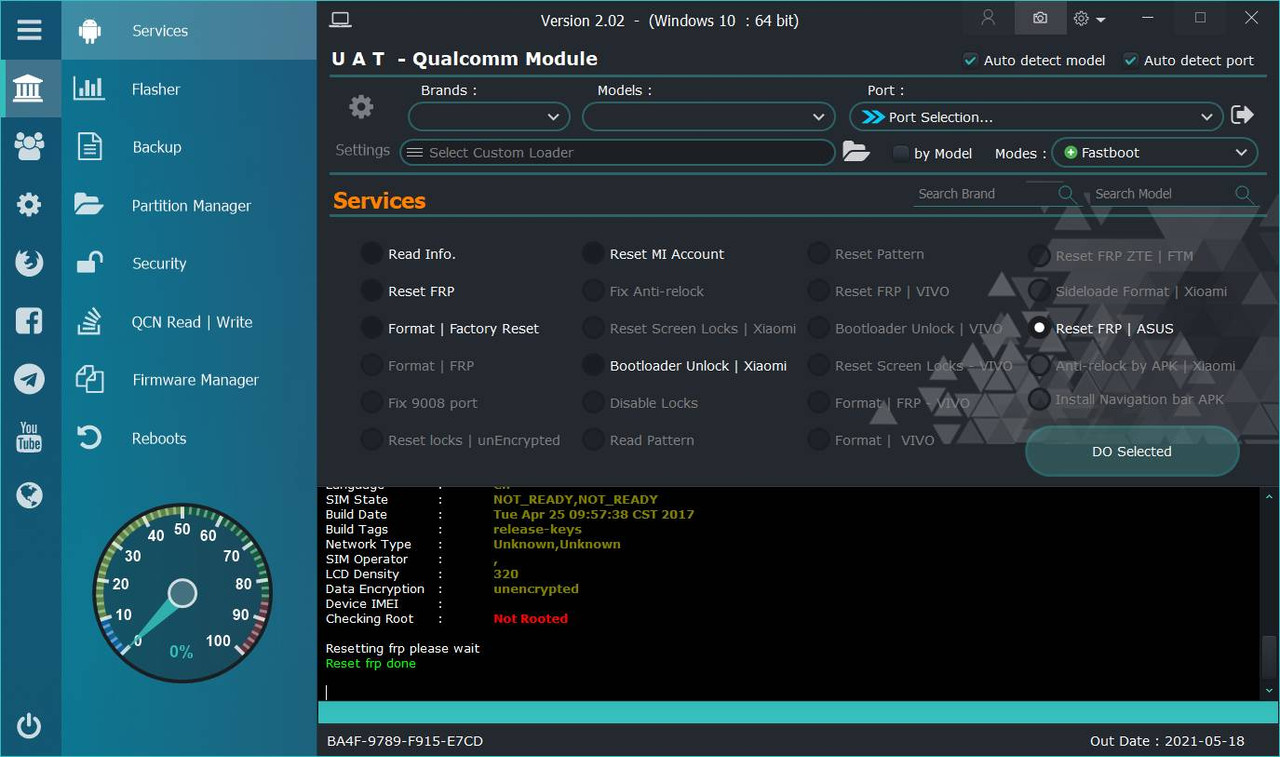Select the Read Info service option
The height and width of the screenshot is (757, 1280).
(371, 254)
